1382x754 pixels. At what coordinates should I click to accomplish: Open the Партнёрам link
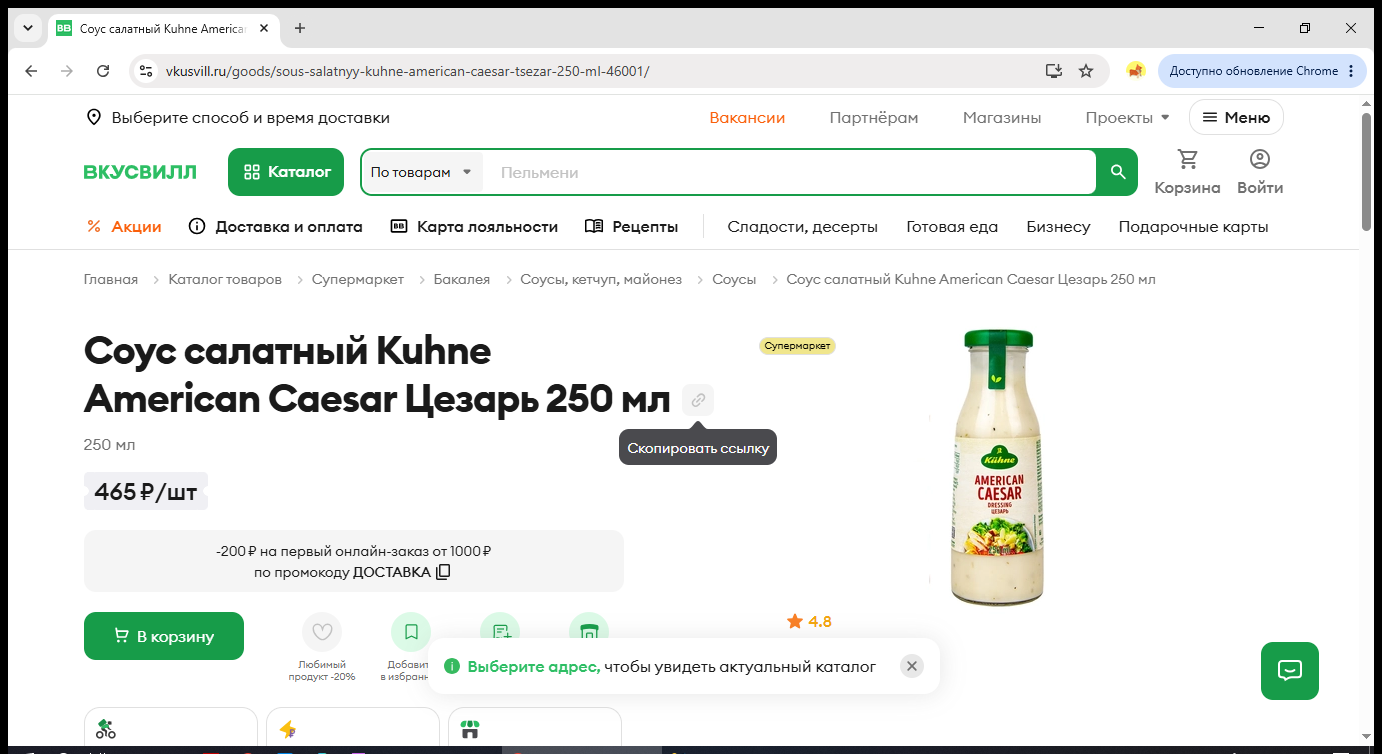(x=874, y=118)
